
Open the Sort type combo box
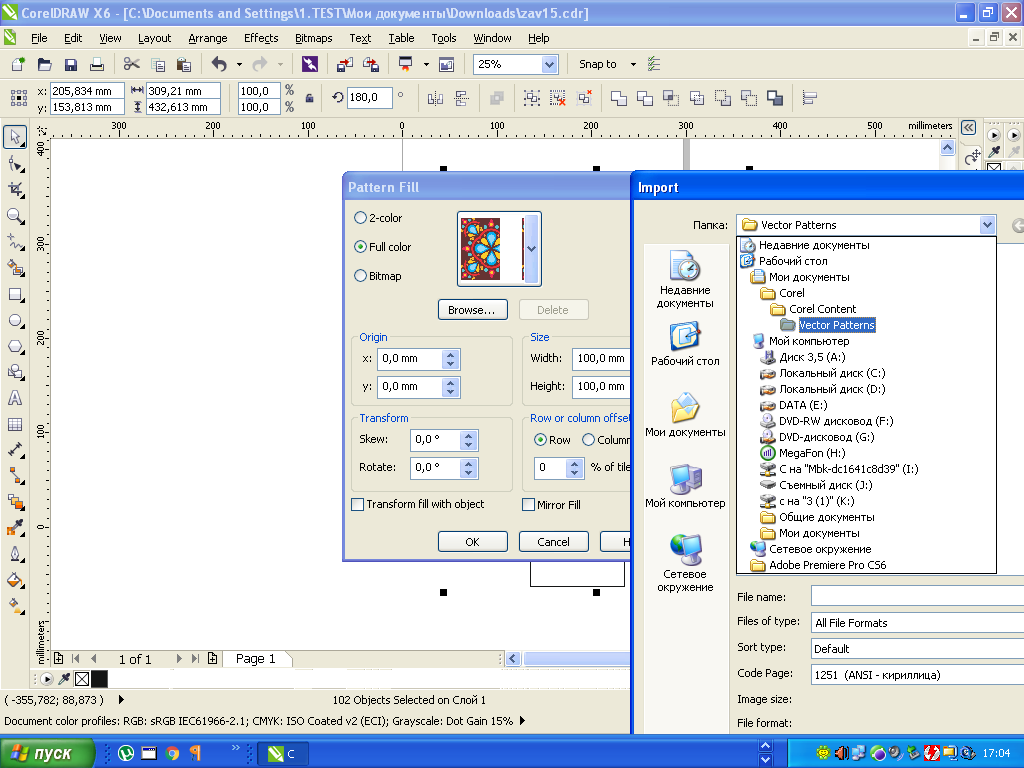(917, 649)
